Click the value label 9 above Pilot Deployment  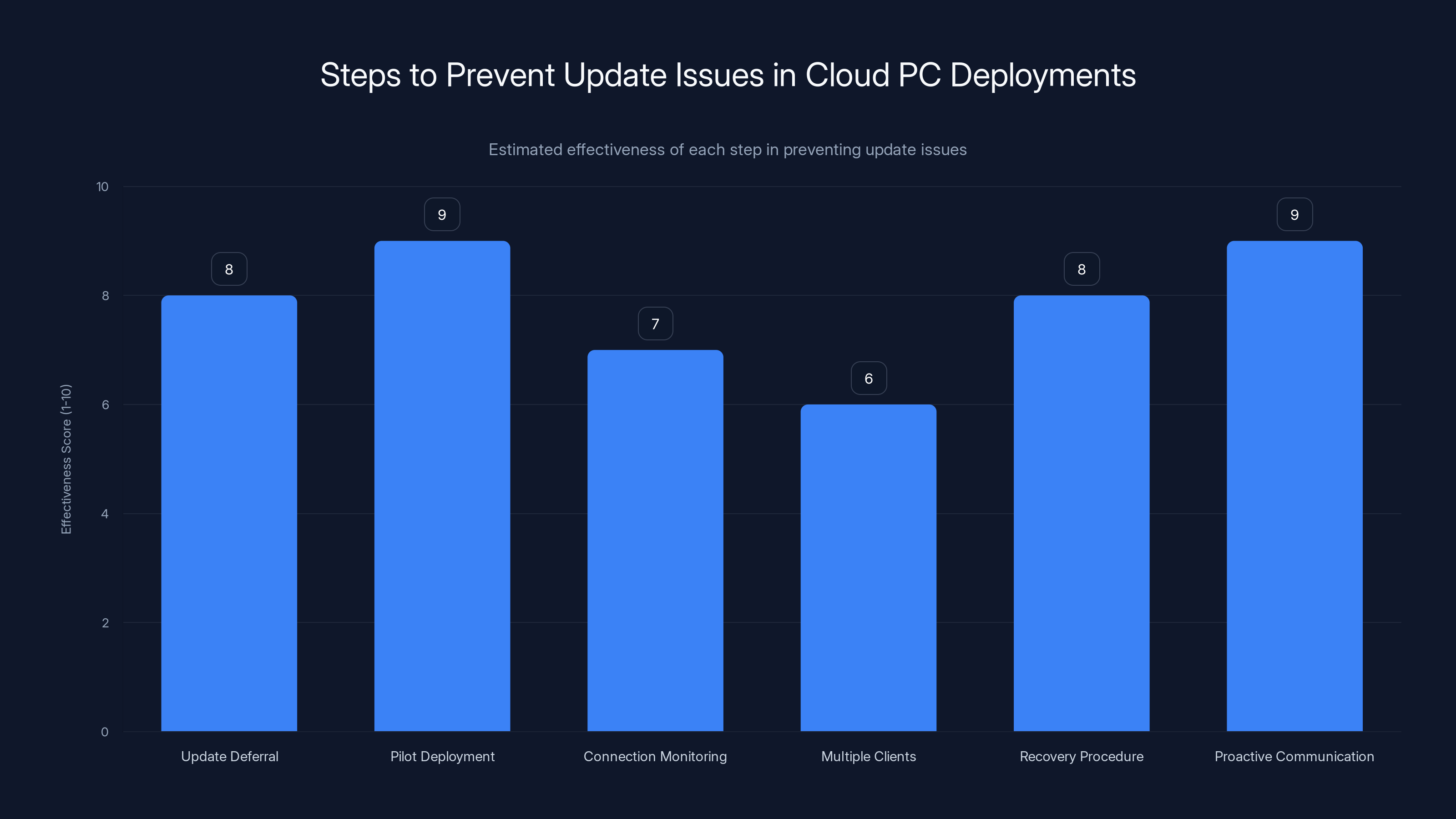click(442, 214)
